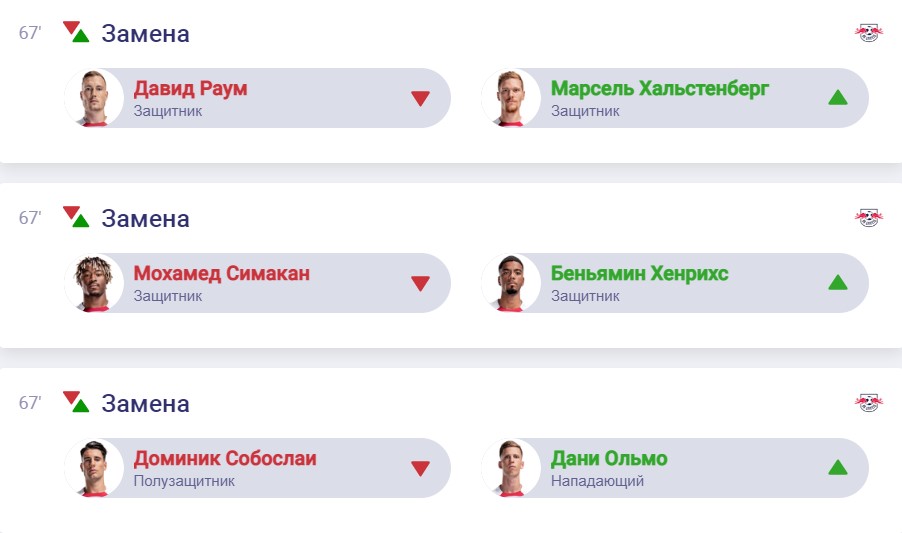Click green up arrow next to Дани Ольмо
Viewport: 902px width, 533px height.
(837, 468)
